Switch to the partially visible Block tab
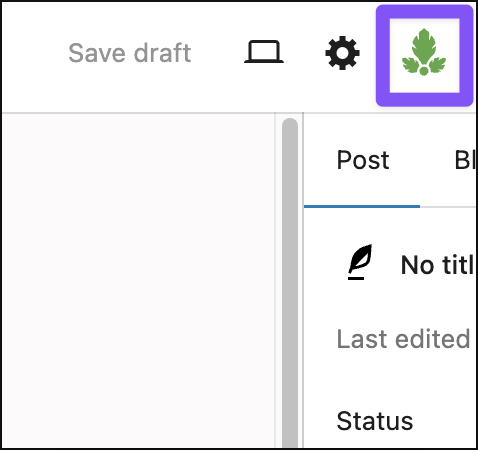Viewport: 478px width, 450px height. tap(465, 161)
